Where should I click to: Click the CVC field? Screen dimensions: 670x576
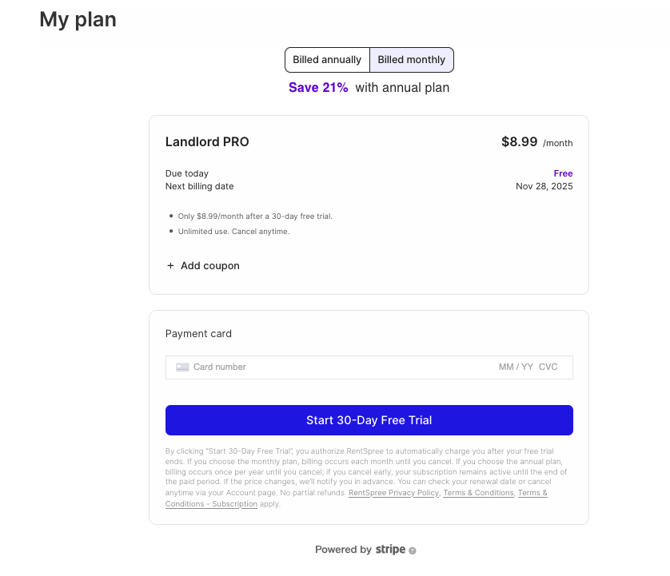(548, 367)
